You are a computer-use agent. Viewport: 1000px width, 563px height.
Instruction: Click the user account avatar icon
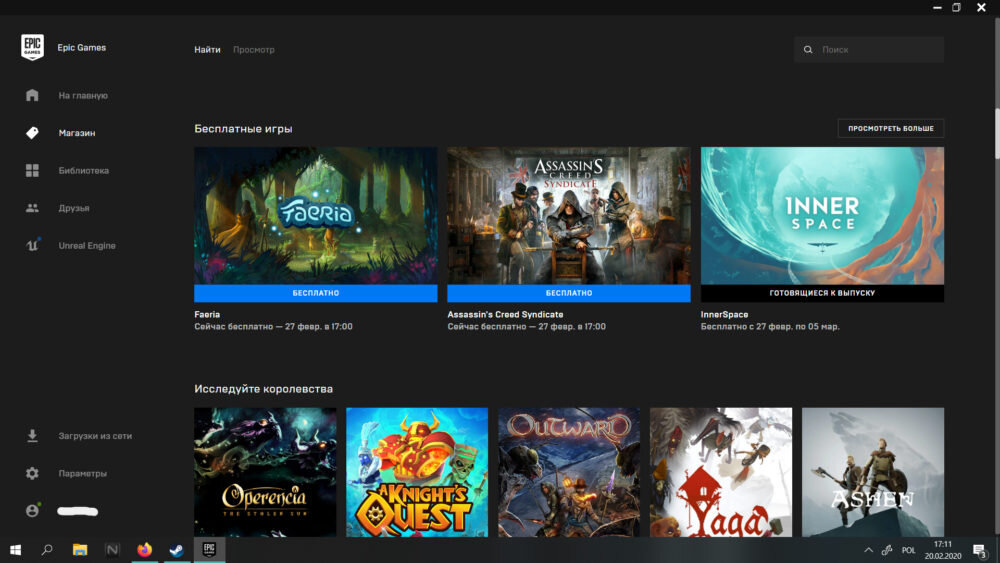pos(33,510)
